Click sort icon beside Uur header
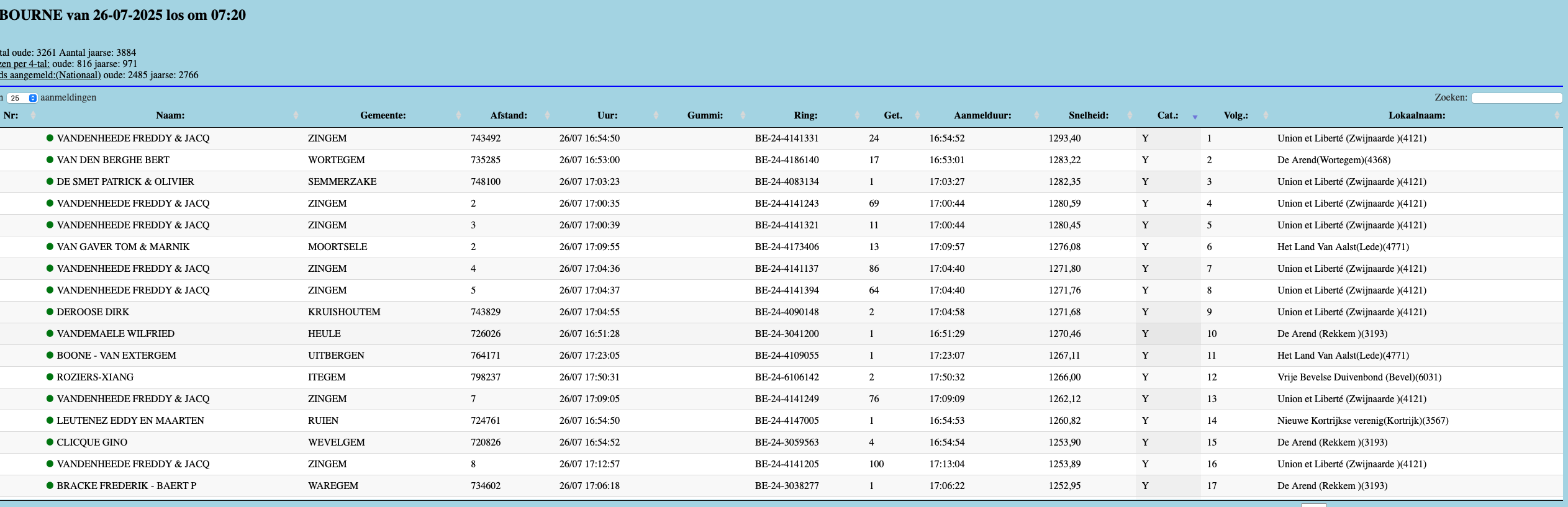The height and width of the screenshot is (507, 1568). [656, 115]
